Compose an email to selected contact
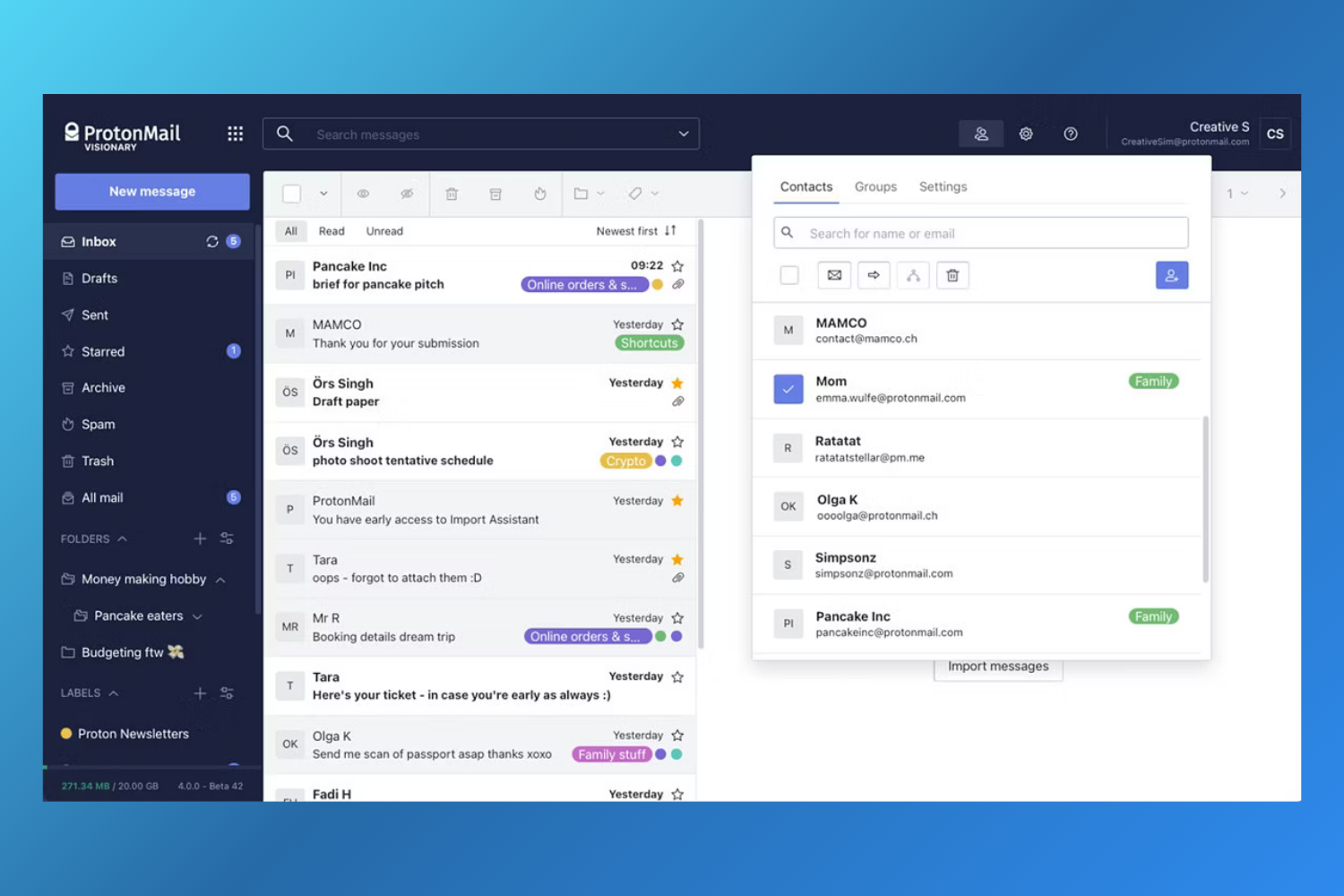This screenshot has width=1344, height=896. pos(833,275)
